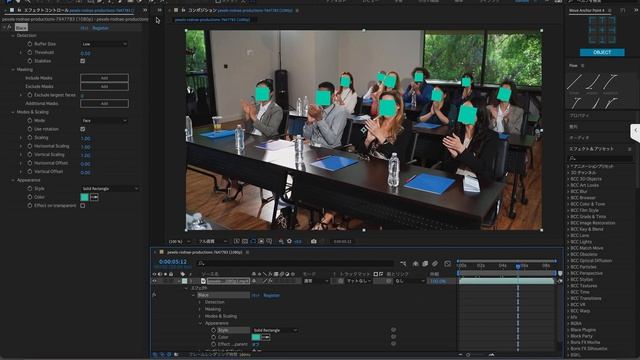The image size is (640, 360).
Task: Click the Buffer Size stopwatch icon
Action: click(x=30, y=44)
